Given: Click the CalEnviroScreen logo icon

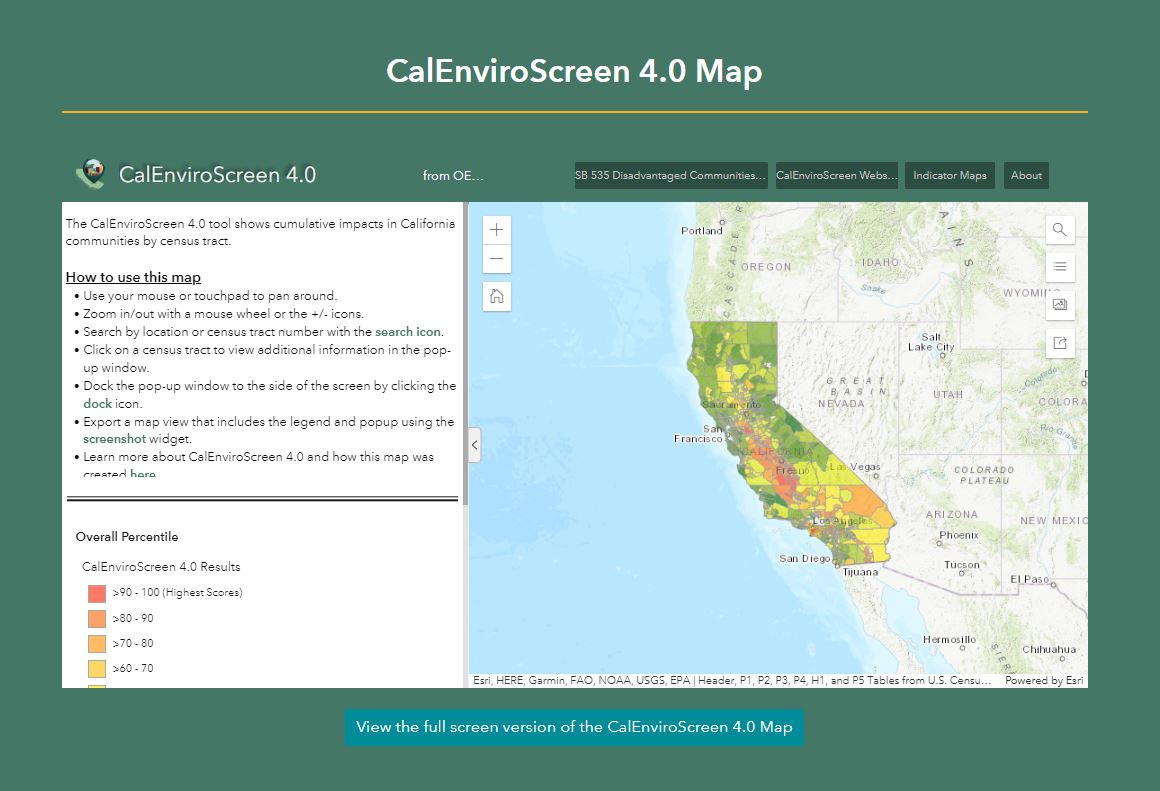Looking at the screenshot, I should [x=92, y=174].
